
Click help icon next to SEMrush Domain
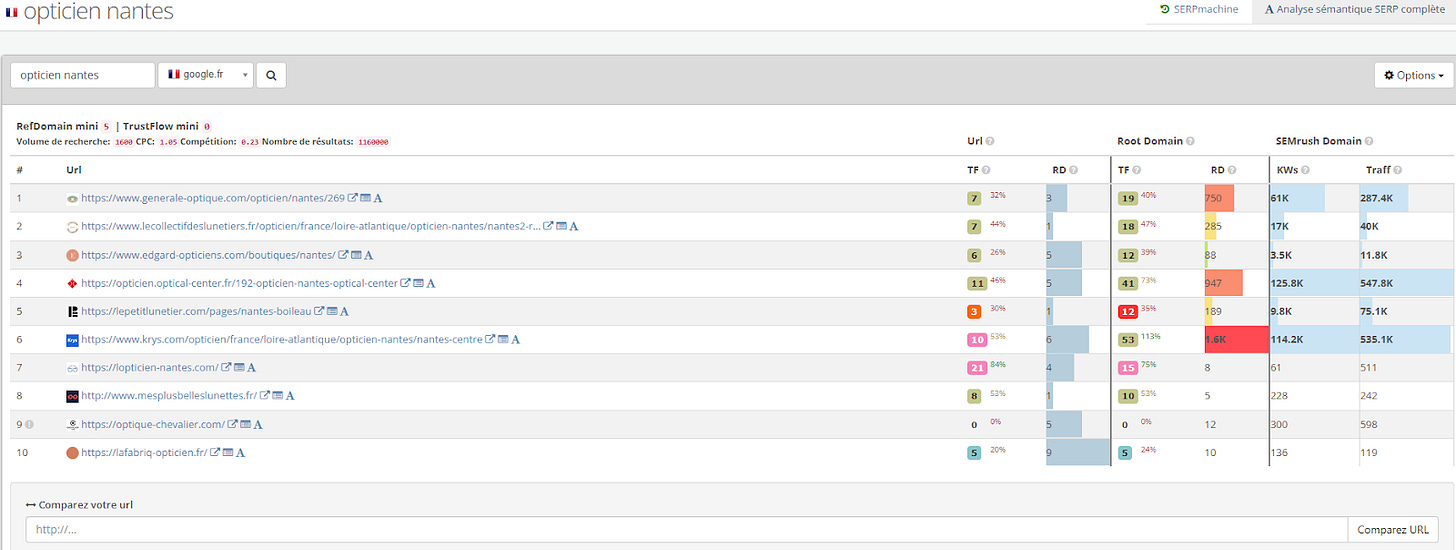(x=1368, y=141)
